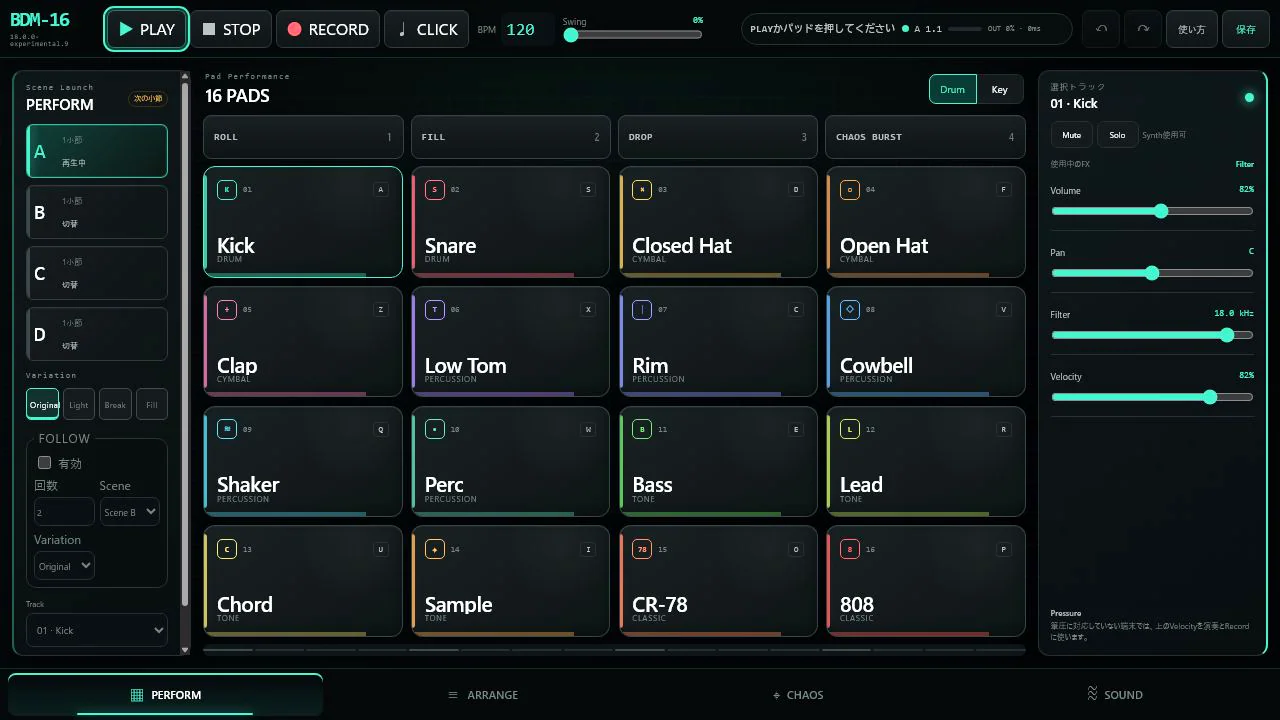Solo the selected Kick track
The height and width of the screenshot is (720, 1280).
(1117, 135)
